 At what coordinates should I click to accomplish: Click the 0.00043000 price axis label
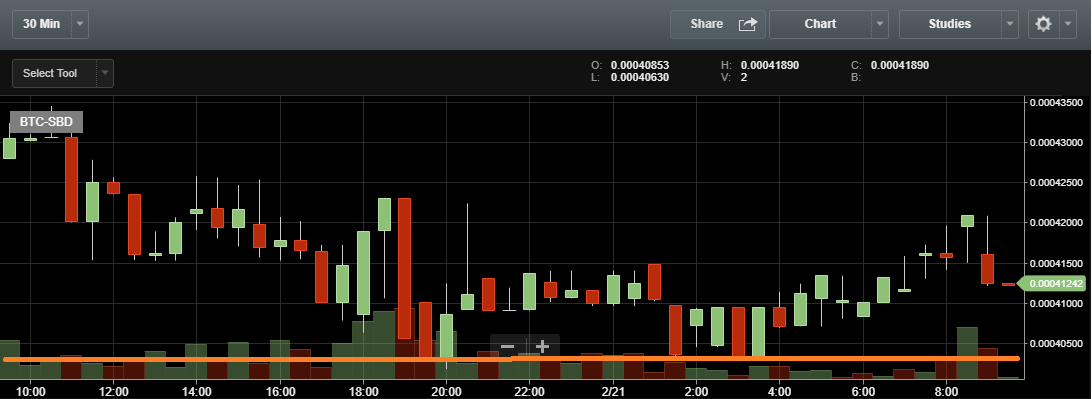click(x=1056, y=142)
